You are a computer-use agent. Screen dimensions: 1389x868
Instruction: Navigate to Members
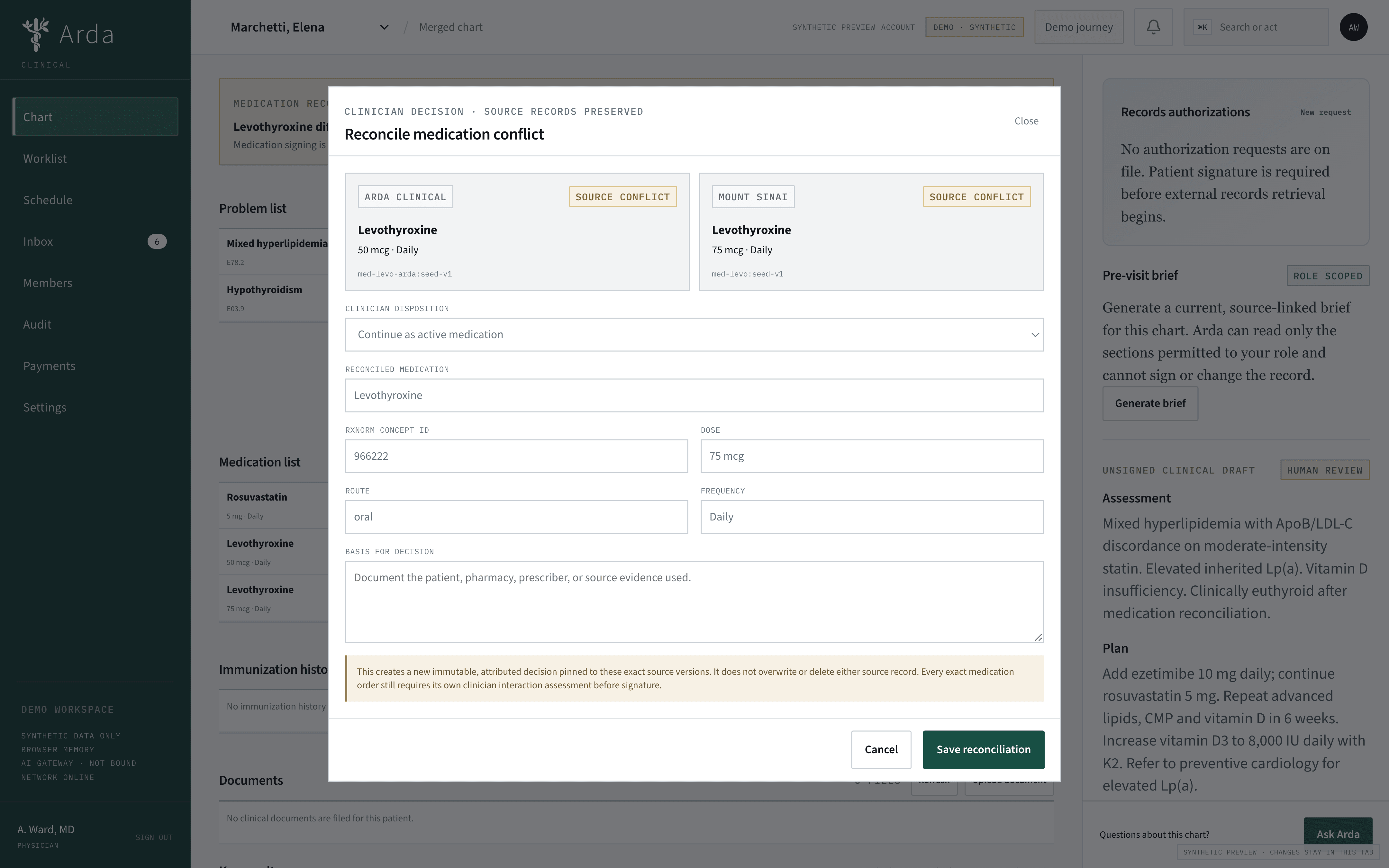coord(95,283)
